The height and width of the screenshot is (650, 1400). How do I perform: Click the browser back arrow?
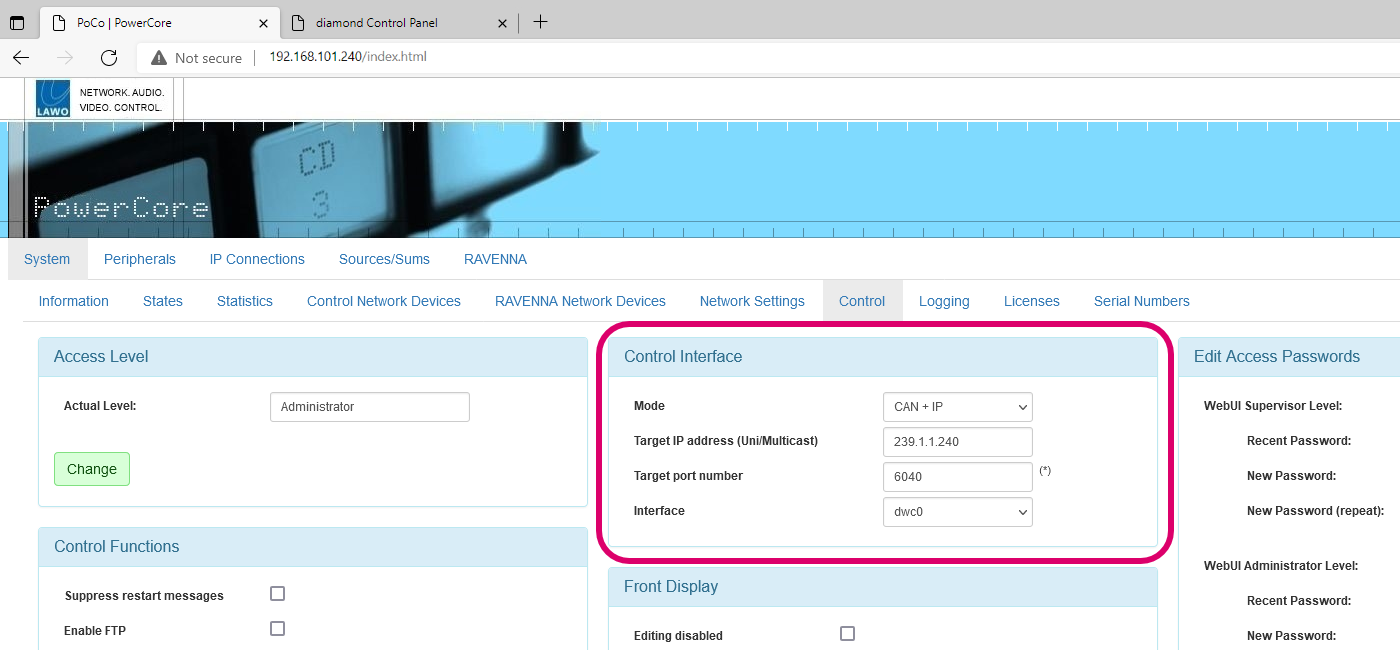21,57
